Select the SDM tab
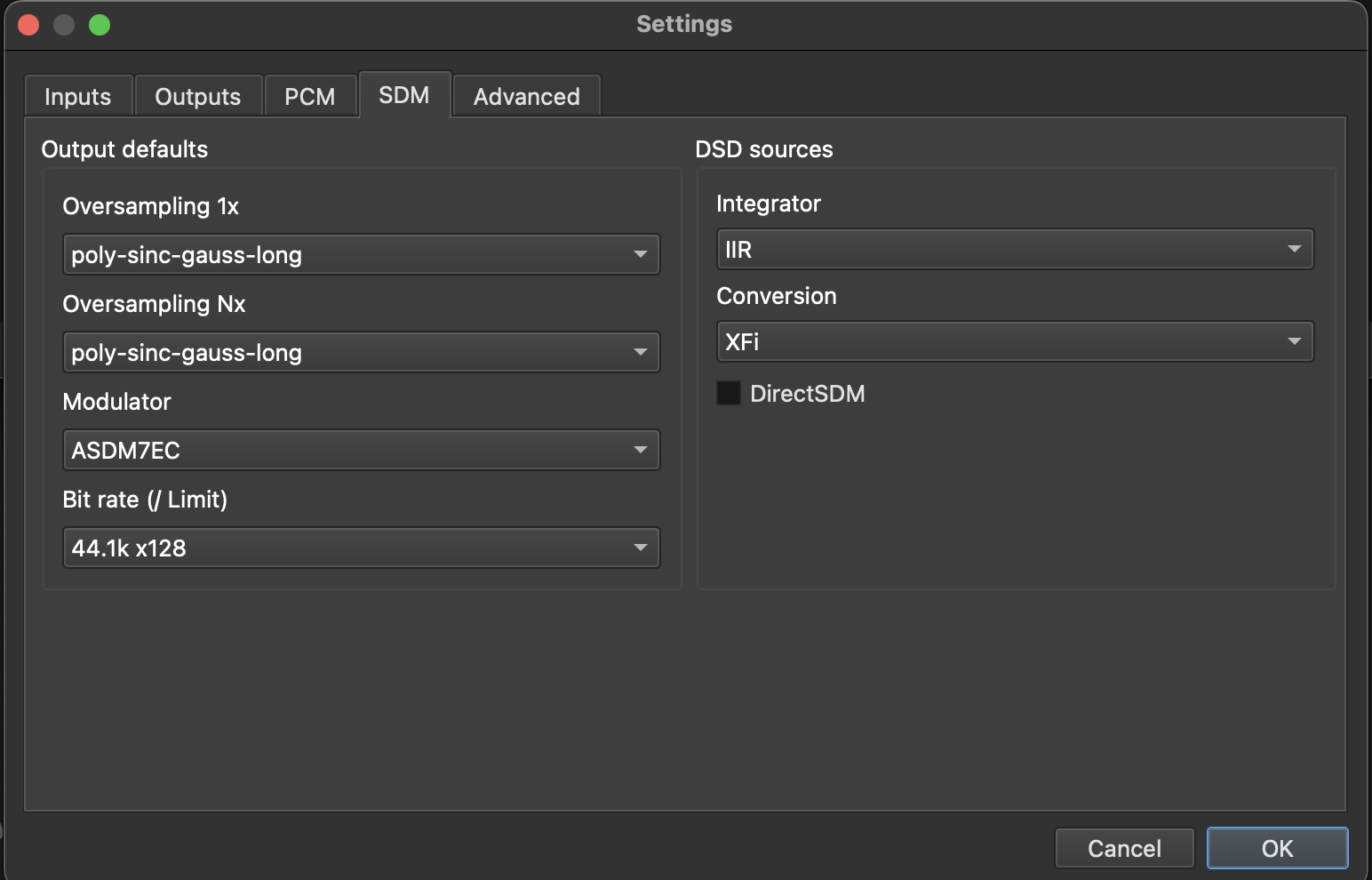Image resolution: width=1372 pixels, height=880 pixels. (404, 95)
